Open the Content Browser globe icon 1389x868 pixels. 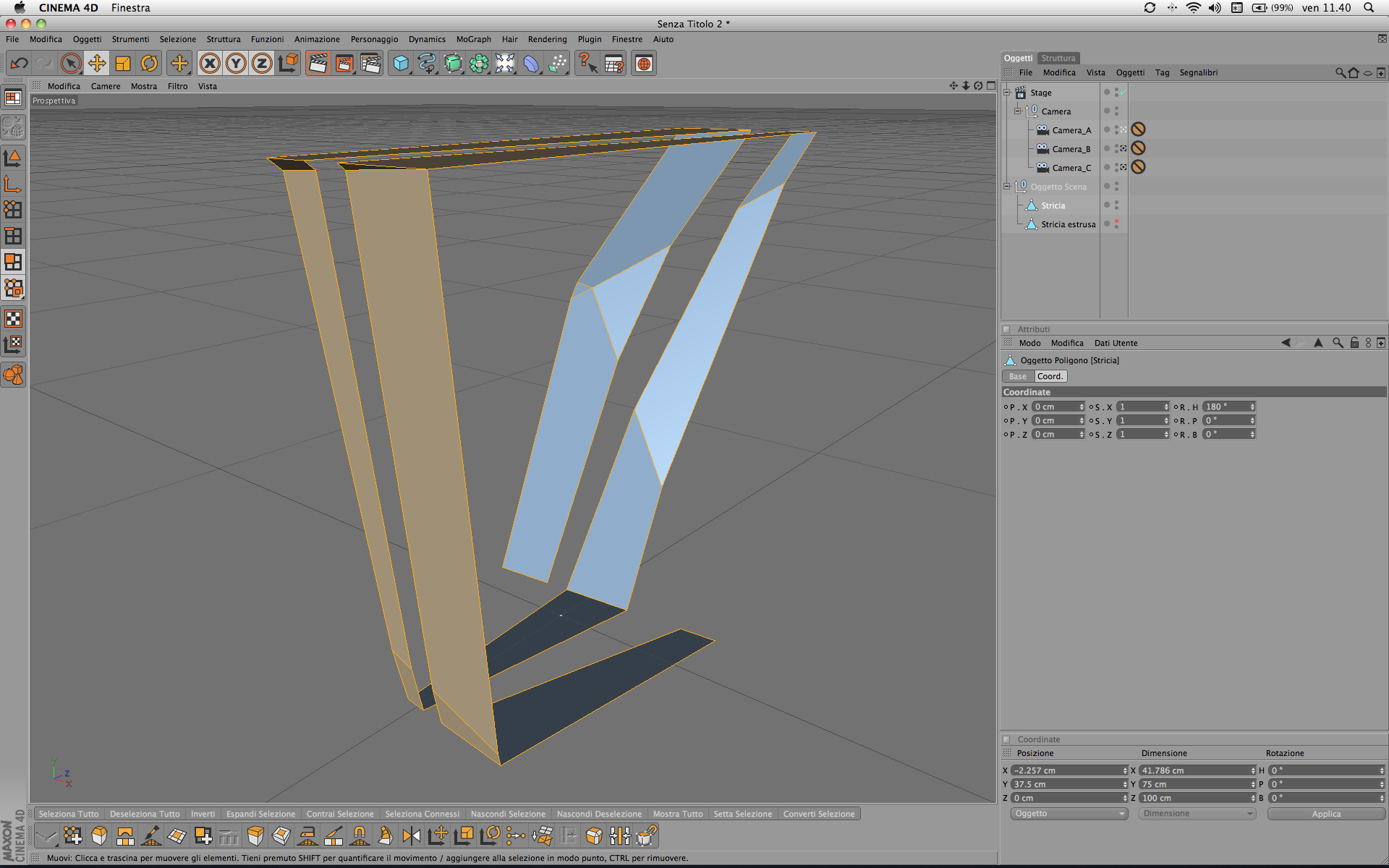coord(643,64)
